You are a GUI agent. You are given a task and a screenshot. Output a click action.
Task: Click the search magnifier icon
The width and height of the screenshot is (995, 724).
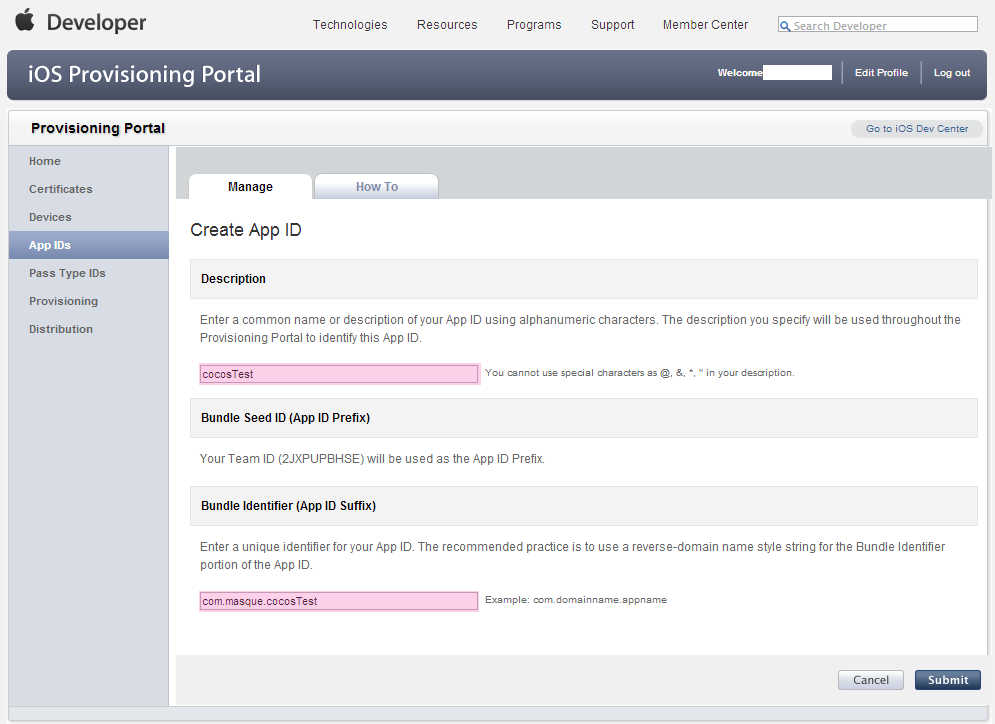[x=785, y=26]
